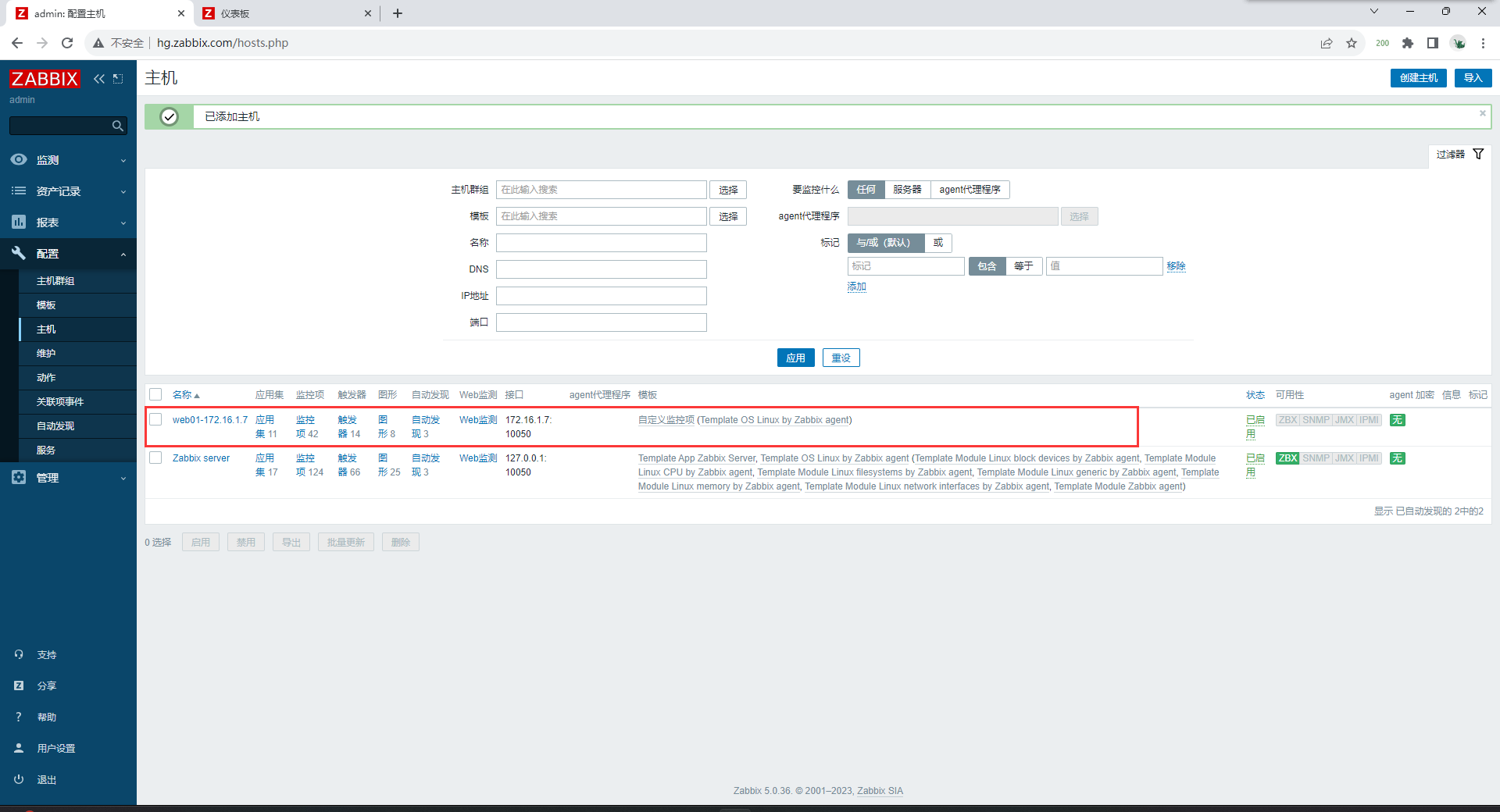Open the filter funnel icon
The height and width of the screenshot is (812, 1500).
[x=1478, y=154]
